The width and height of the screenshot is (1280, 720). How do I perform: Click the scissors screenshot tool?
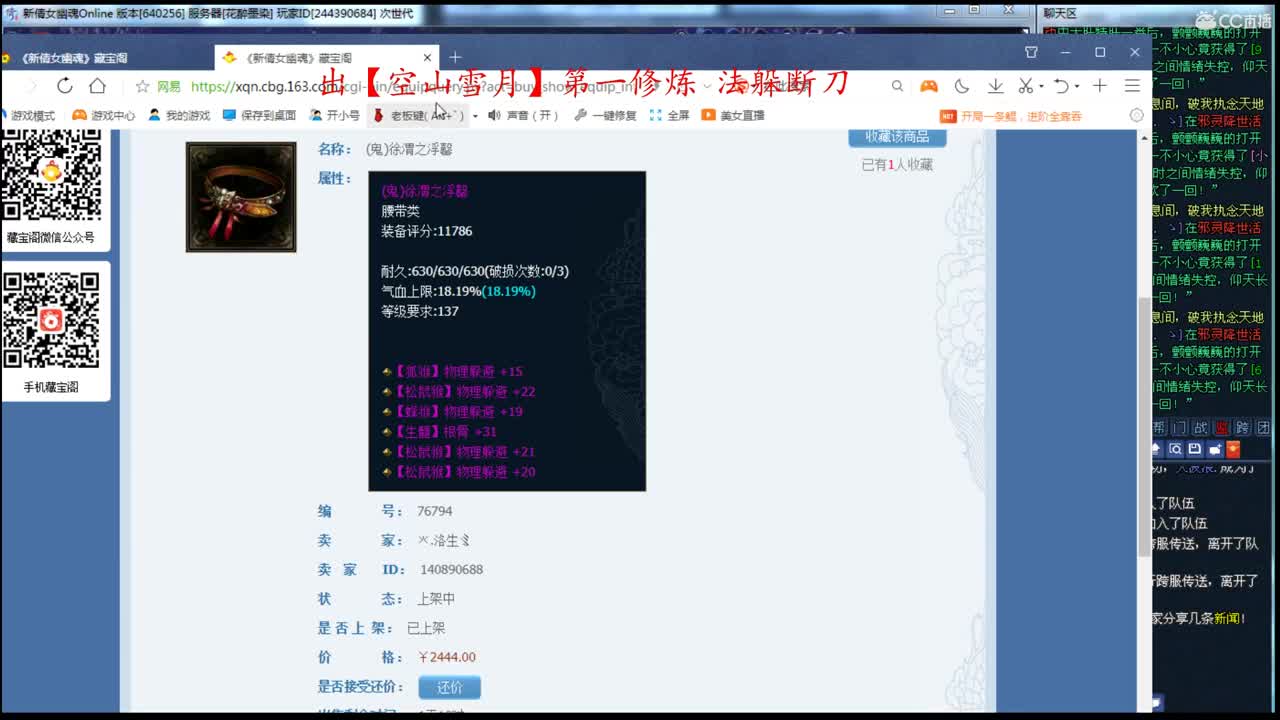(1026, 86)
